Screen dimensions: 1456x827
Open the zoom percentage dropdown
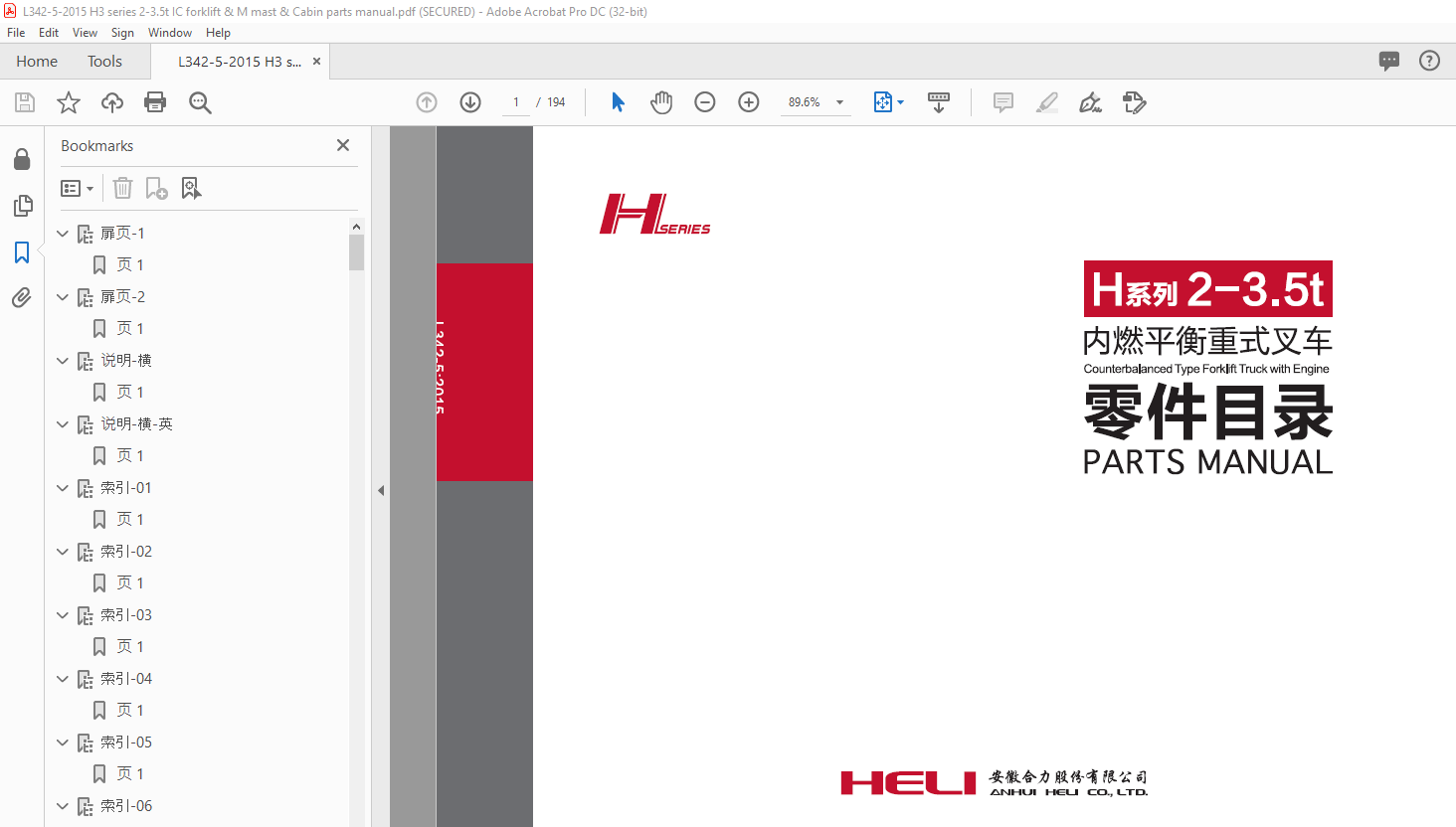pos(840,102)
